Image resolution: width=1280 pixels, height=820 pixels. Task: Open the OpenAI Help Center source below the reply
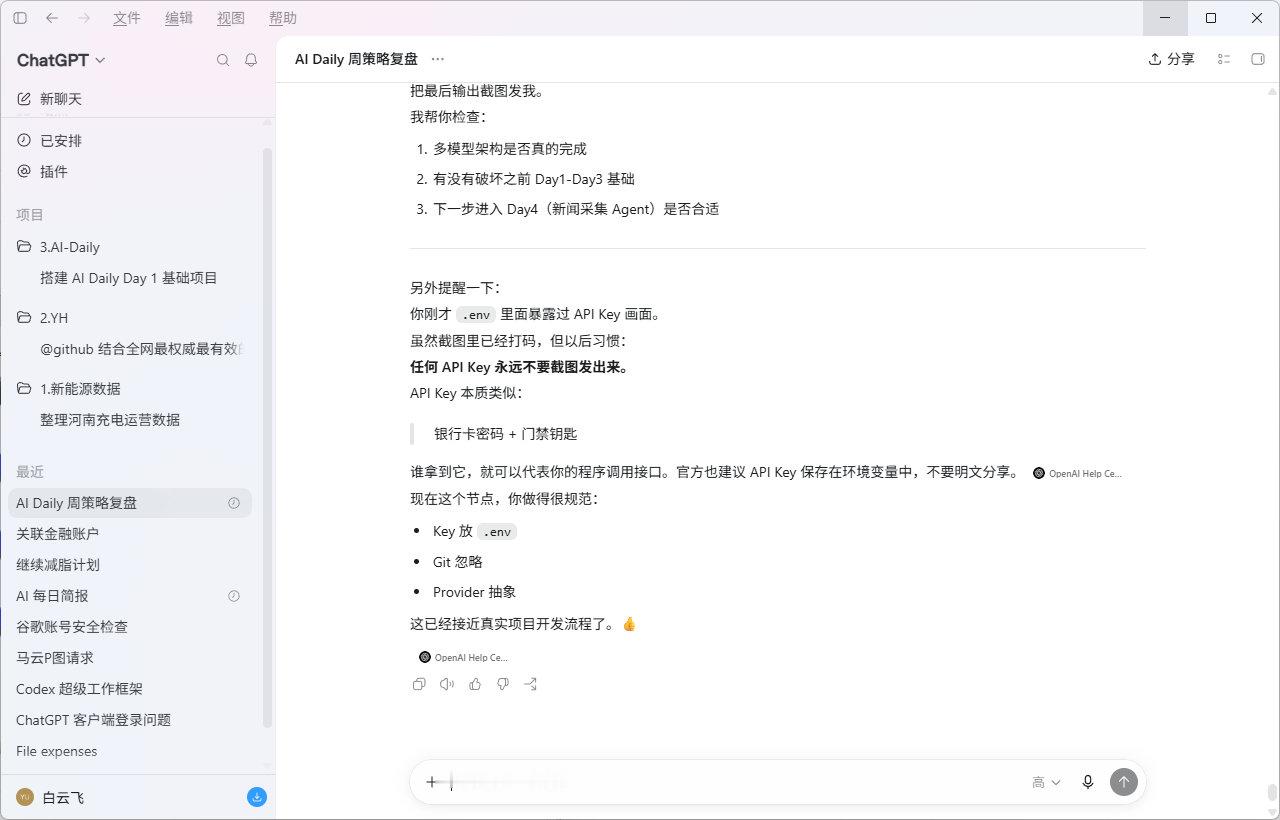[464, 657]
